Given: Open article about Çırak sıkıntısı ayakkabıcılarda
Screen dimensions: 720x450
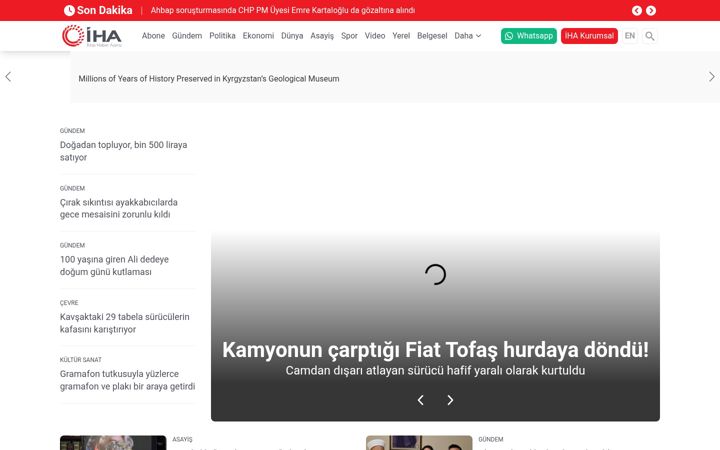Looking at the screenshot, I should tap(118, 208).
